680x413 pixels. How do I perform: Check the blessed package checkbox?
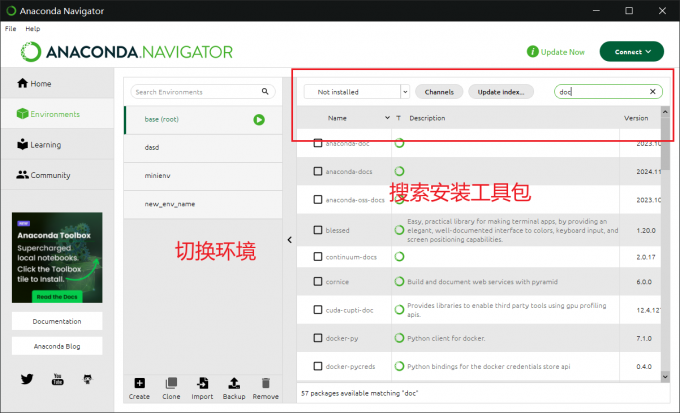[318, 230]
